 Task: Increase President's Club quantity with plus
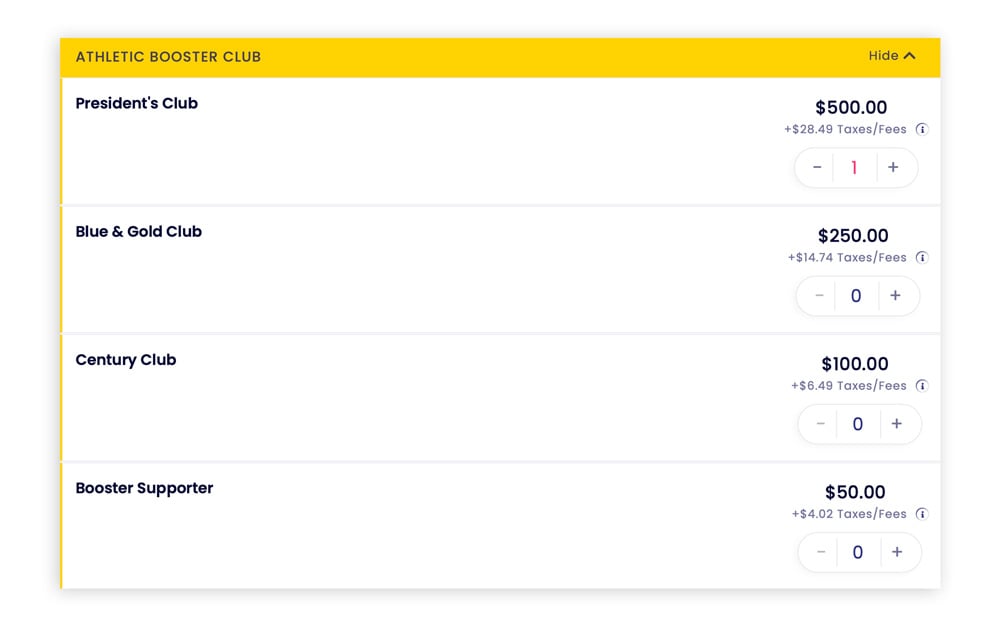click(893, 167)
